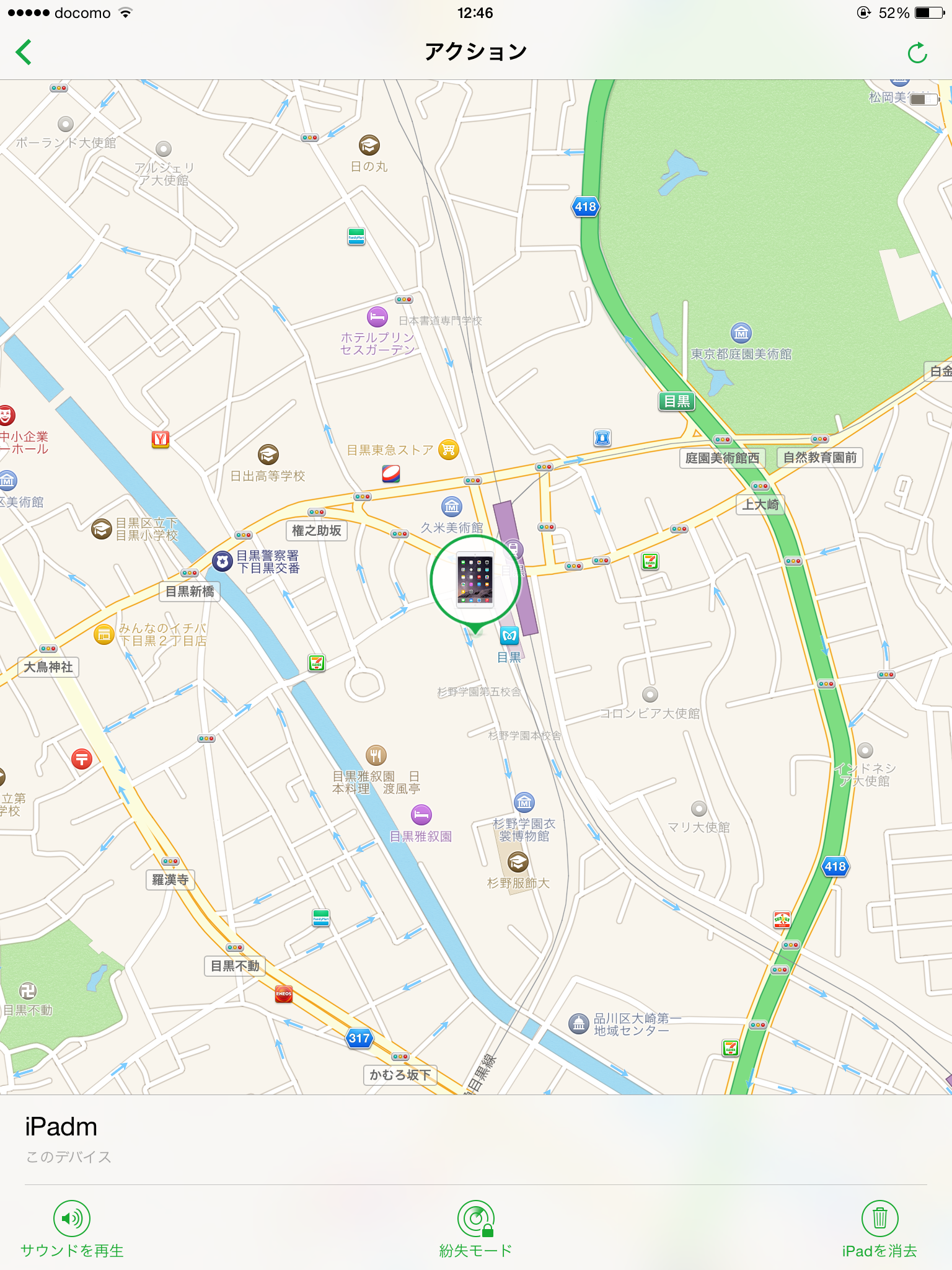The height and width of the screenshot is (1270, 952).
Task: Tap the ENEOS gas station icon
Action: click(284, 993)
